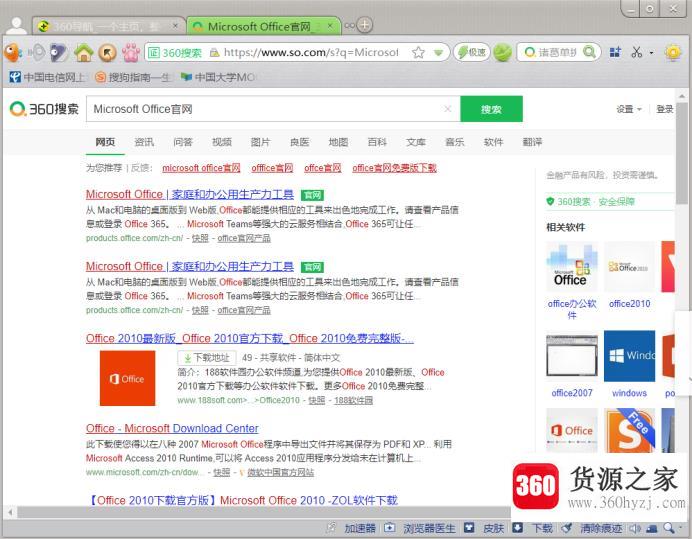The height and width of the screenshot is (539, 692).
Task: Click the address bar URL field
Action: tap(311, 53)
